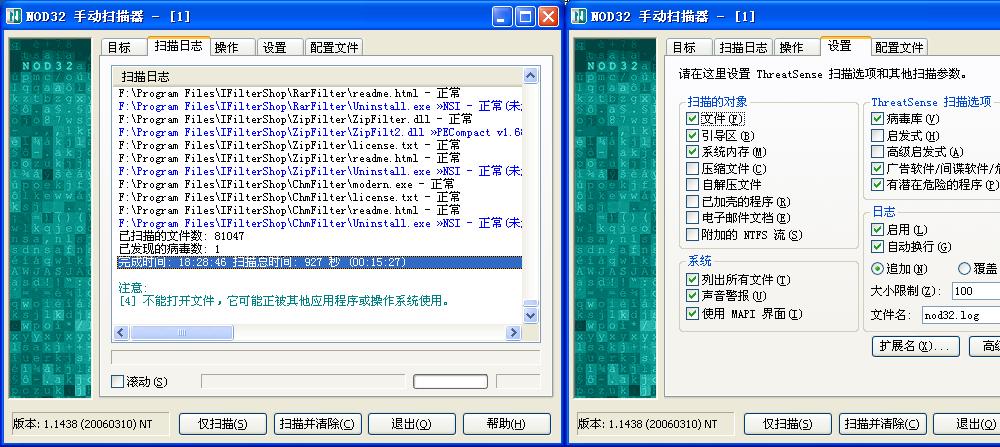
Task: Enable 启发式(H) checkbox
Action: point(877,135)
